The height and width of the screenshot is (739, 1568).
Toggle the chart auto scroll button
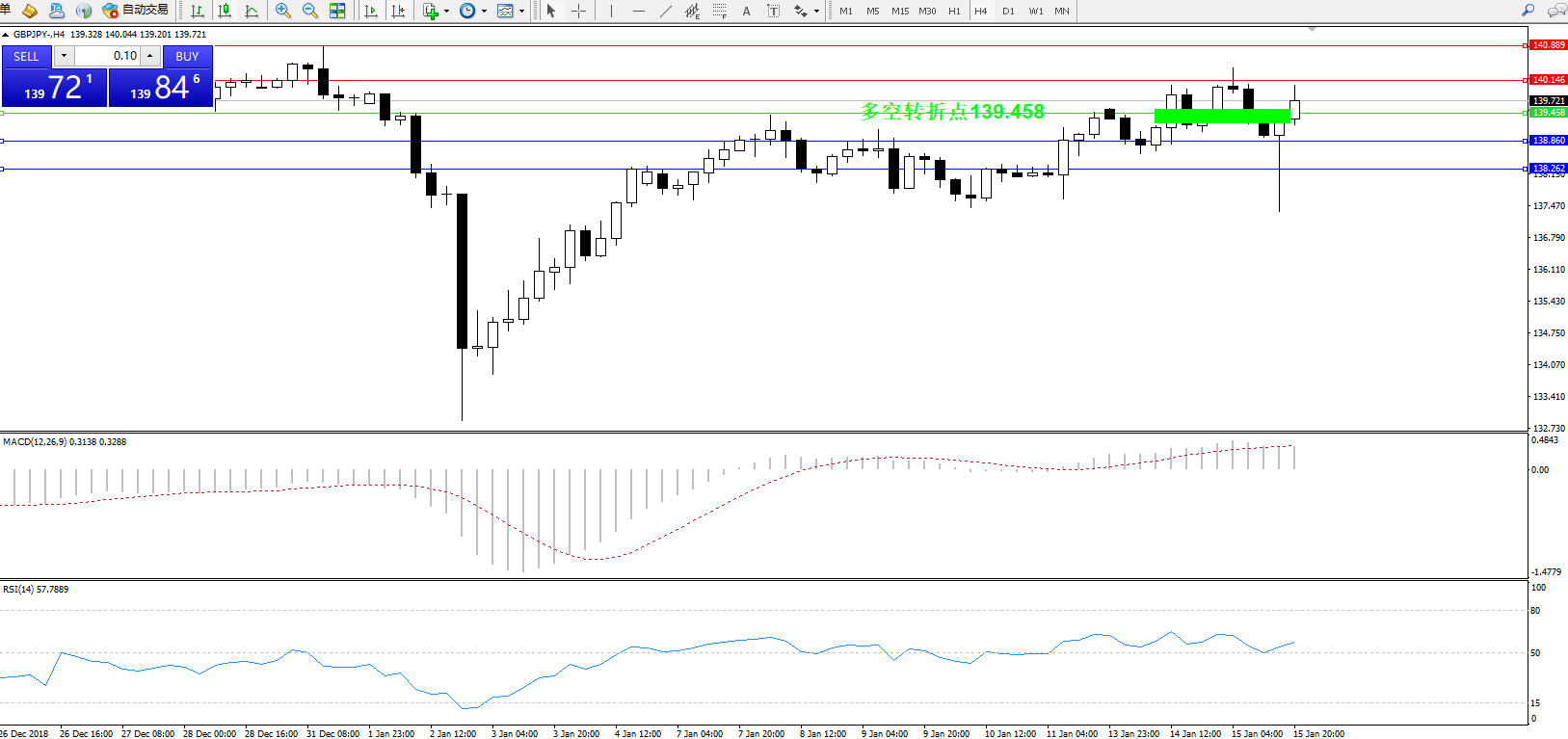click(371, 11)
